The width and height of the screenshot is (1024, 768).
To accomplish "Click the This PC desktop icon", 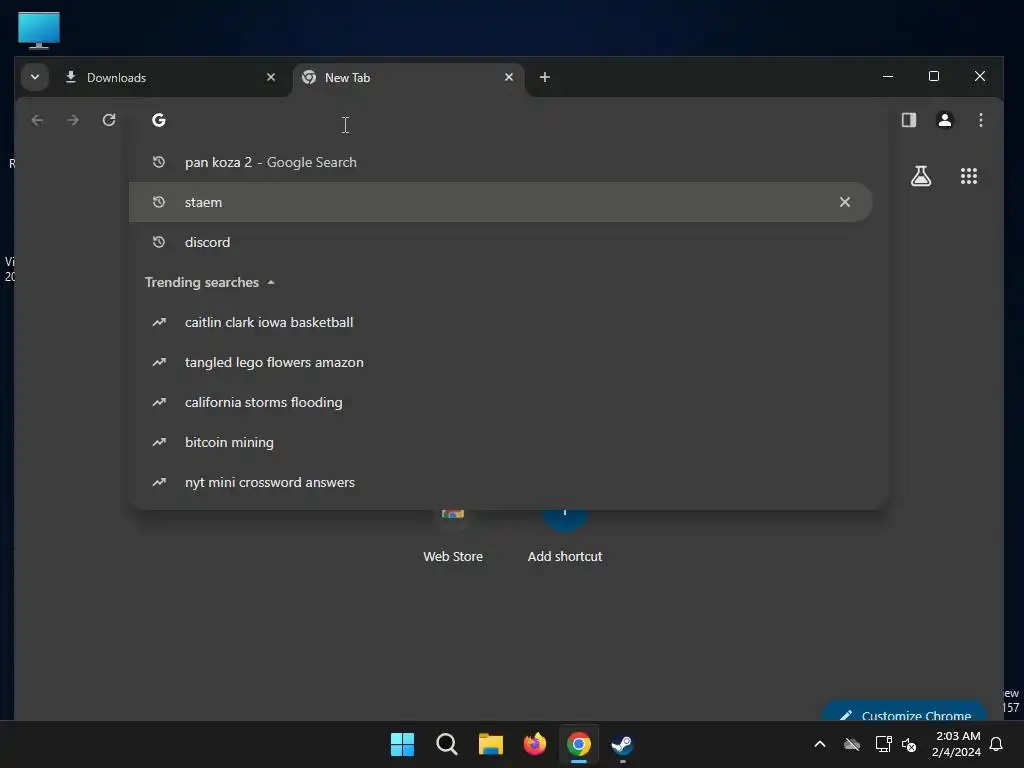I will [39, 30].
